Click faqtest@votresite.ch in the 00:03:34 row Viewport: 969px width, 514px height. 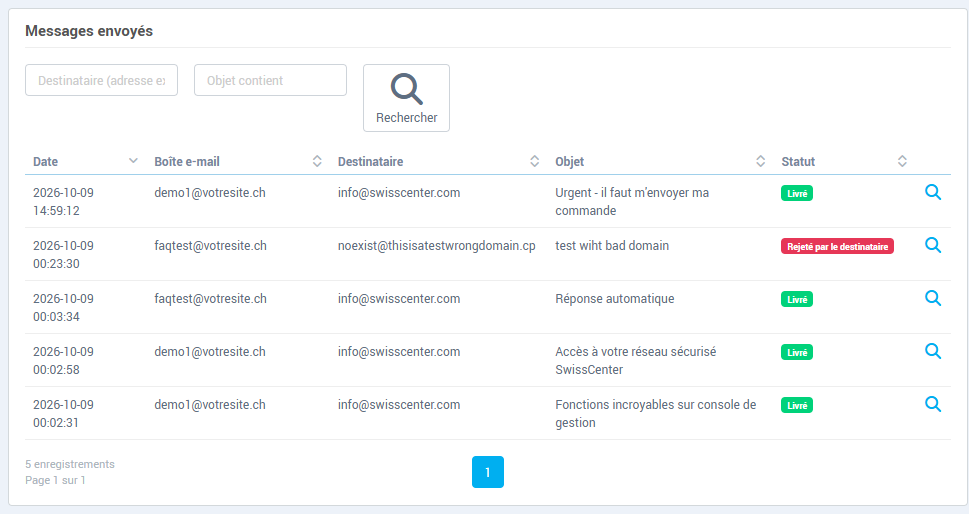click(x=210, y=299)
